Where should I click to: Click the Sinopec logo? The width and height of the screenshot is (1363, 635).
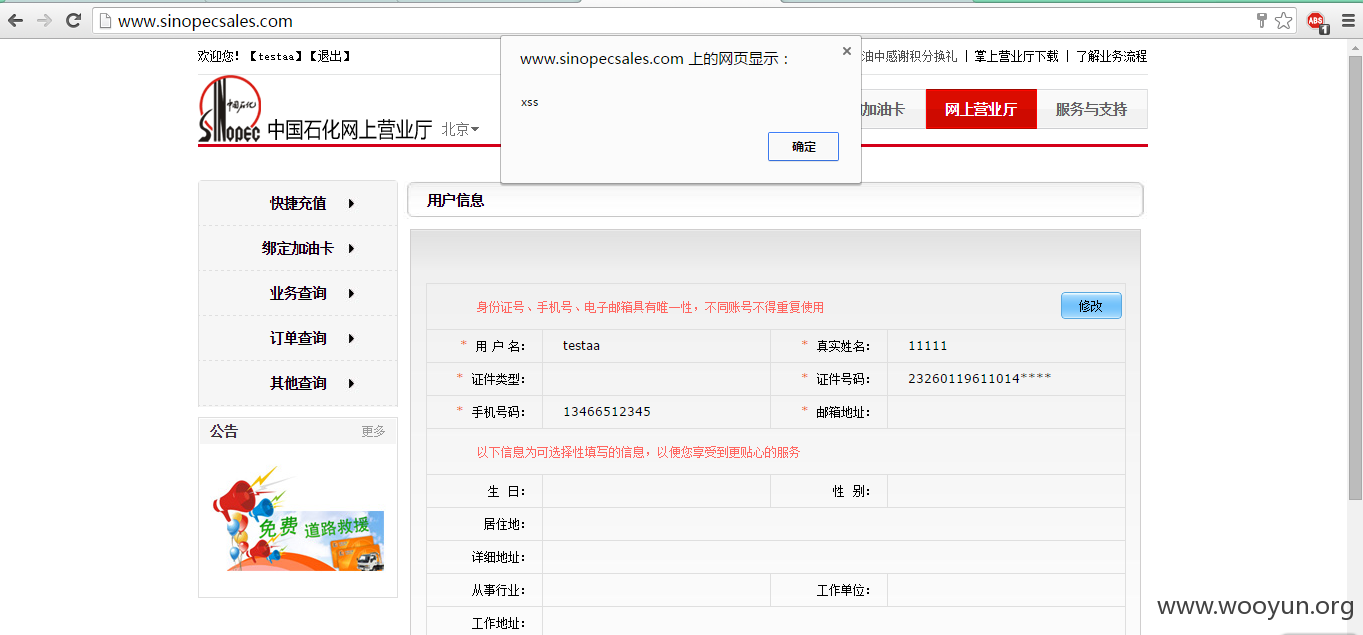tap(230, 110)
